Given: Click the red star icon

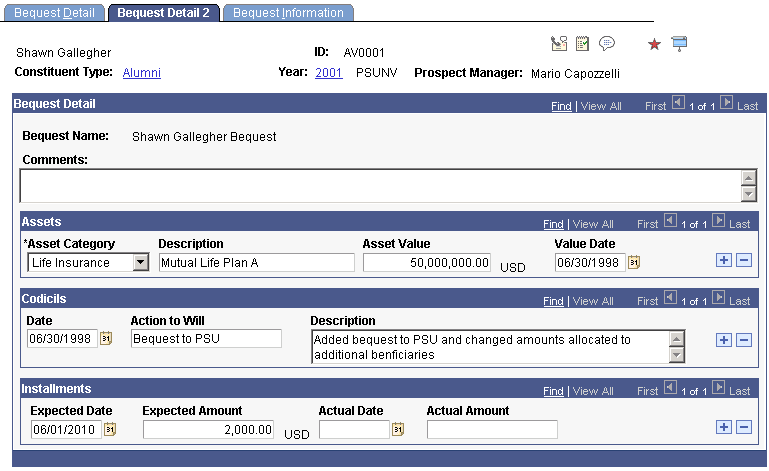Looking at the screenshot, I should tap(654, 44).
